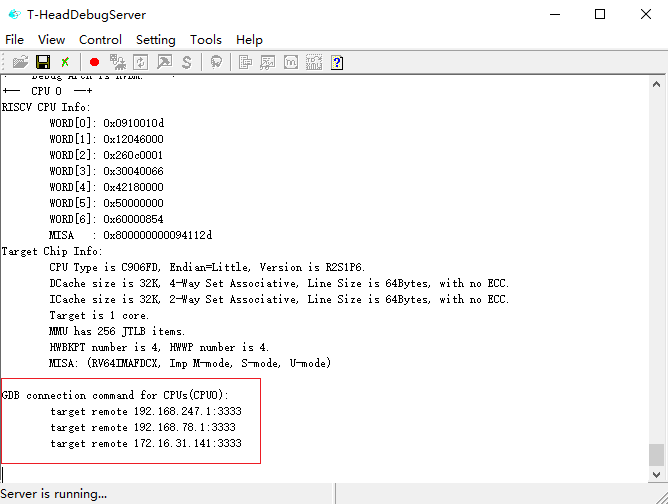Click the save floppy disk icon
Viewport: 668px width, 504px height.
pos(43,62)
